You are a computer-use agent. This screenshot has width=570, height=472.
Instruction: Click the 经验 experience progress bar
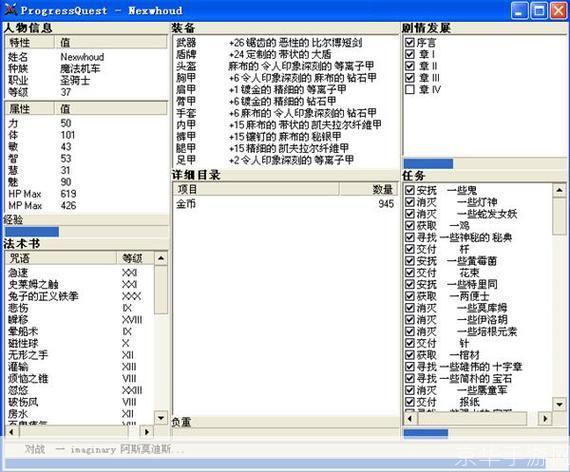pyautogui.click(x=87, y=232)
